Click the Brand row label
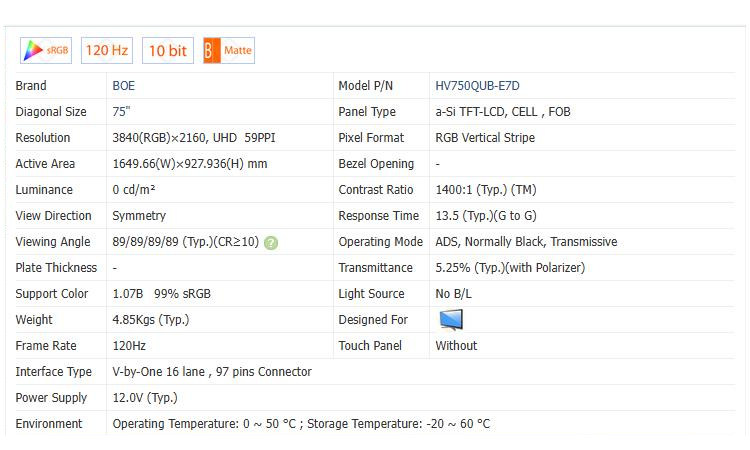The width and height of the screenshot is (750, 450). point(31,86)
